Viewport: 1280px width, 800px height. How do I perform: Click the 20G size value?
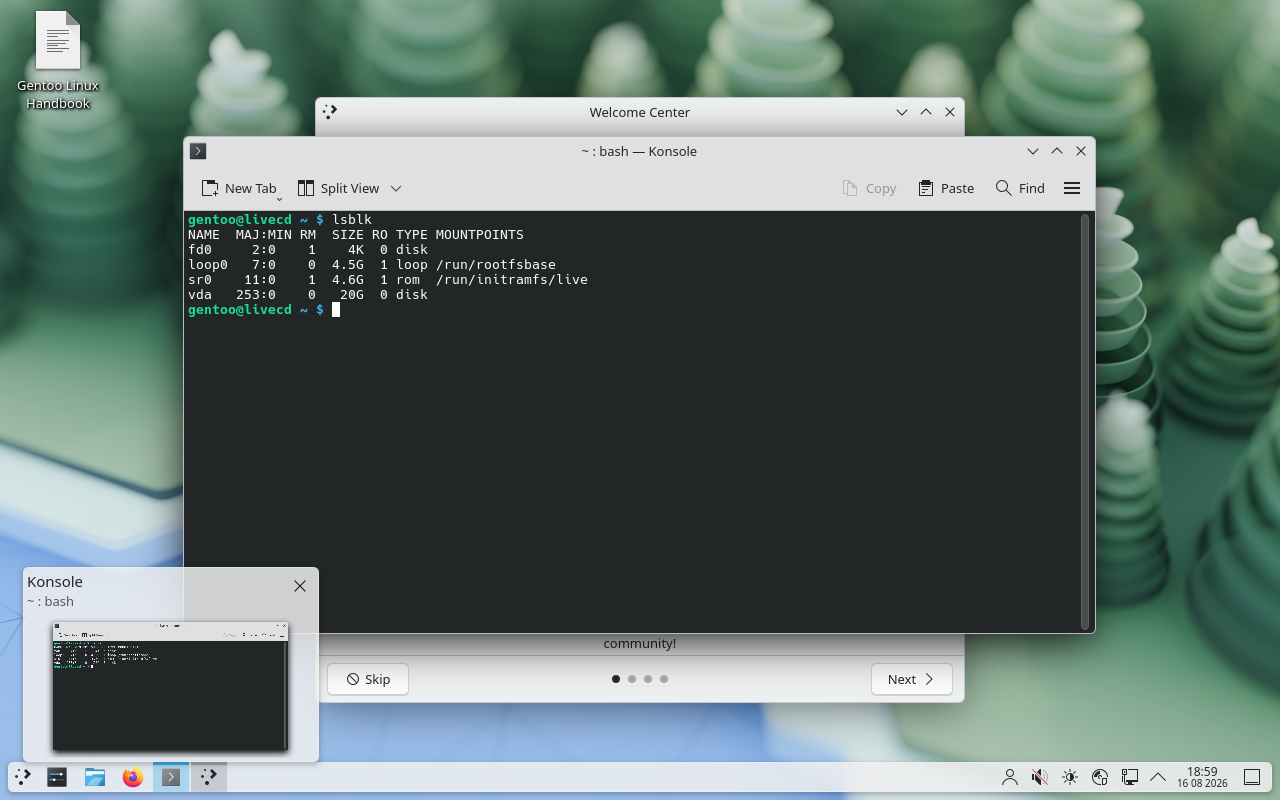point(352,294)
